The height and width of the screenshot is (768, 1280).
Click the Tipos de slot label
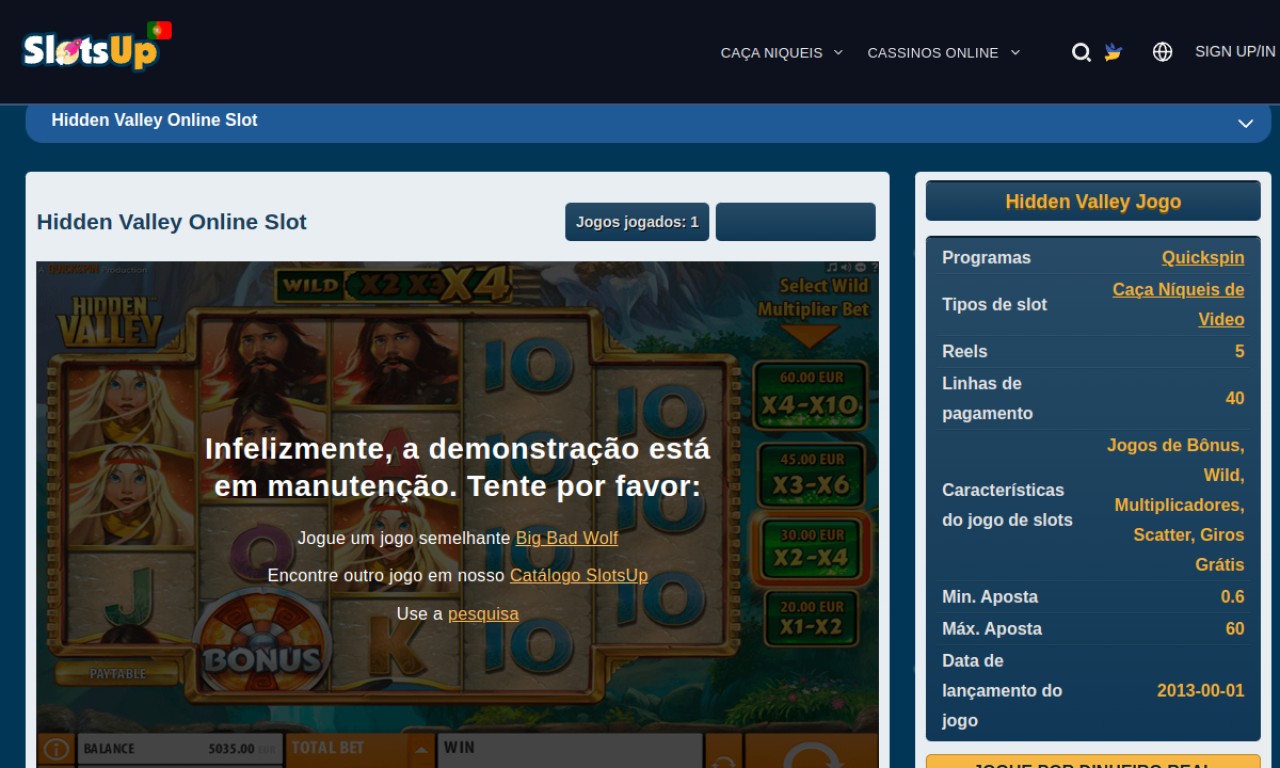(994, 305)
